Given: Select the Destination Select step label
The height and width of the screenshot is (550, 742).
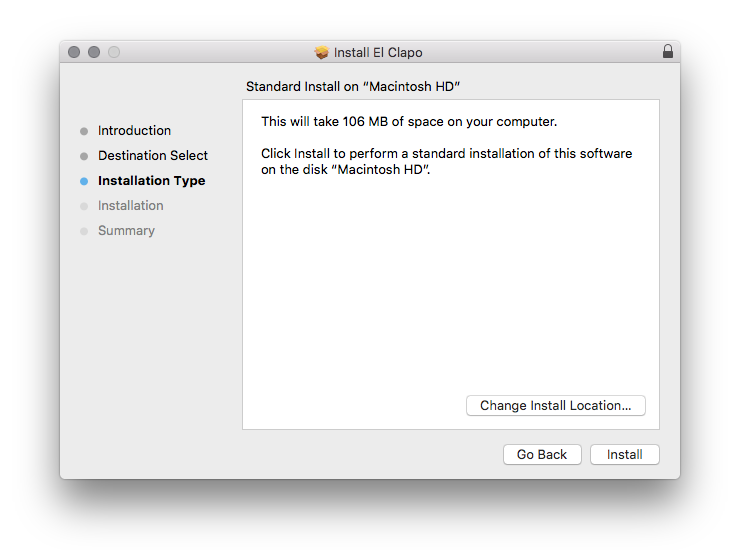Looking at the screenshot, I should click(153, 156).
